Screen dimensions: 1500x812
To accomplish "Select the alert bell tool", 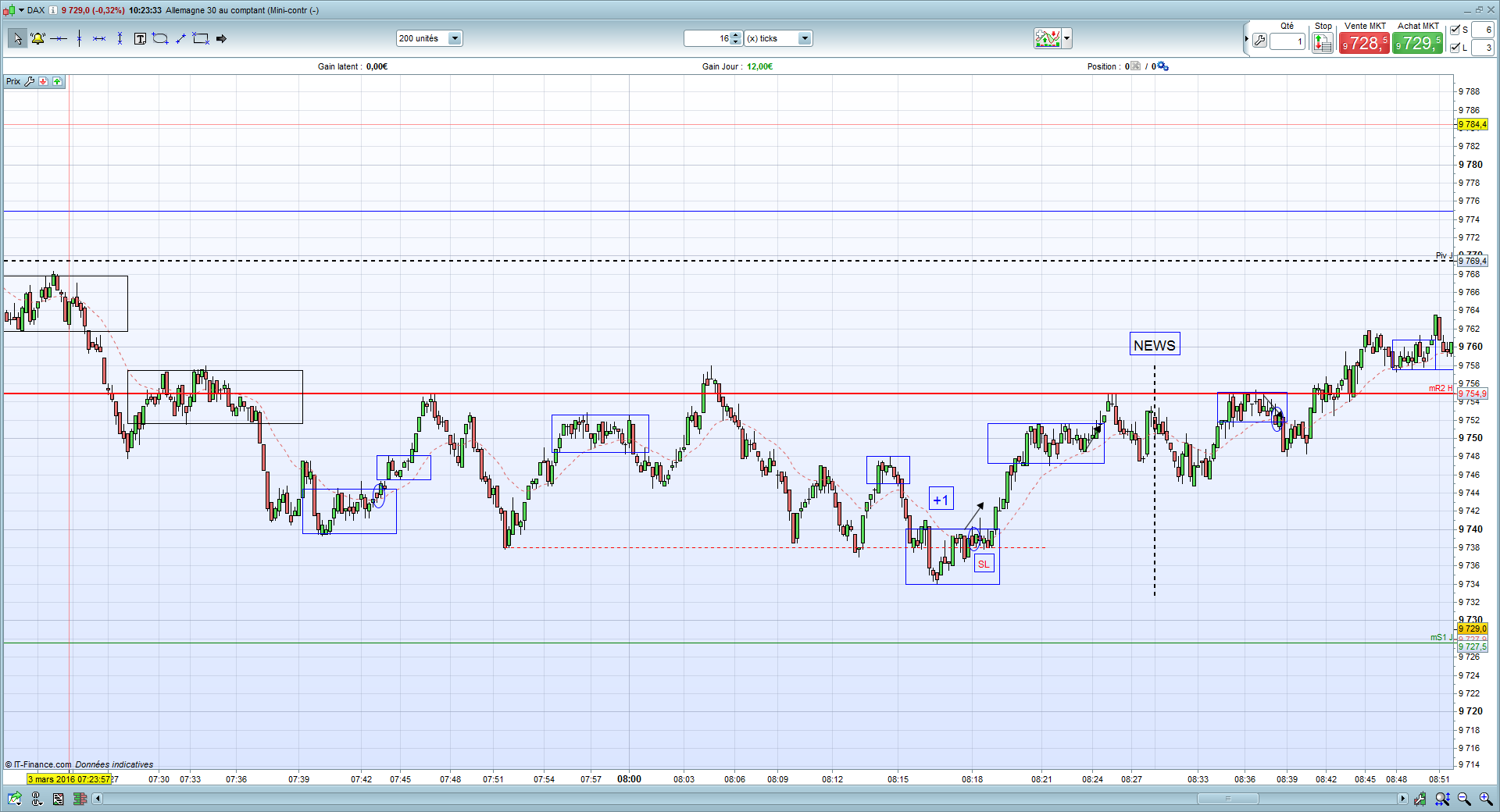I will click(x=37, y=38).
